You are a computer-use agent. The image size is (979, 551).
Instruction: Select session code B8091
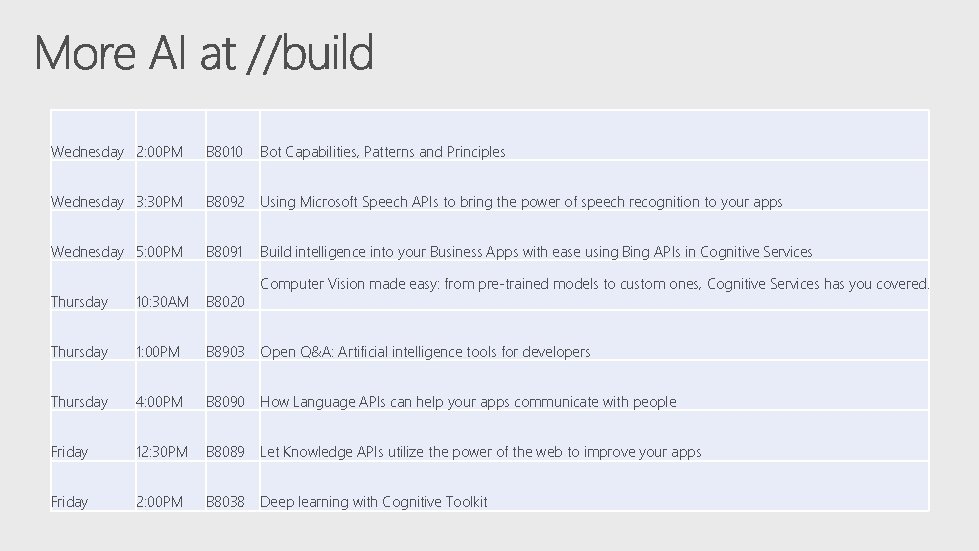tap(225, 252)
